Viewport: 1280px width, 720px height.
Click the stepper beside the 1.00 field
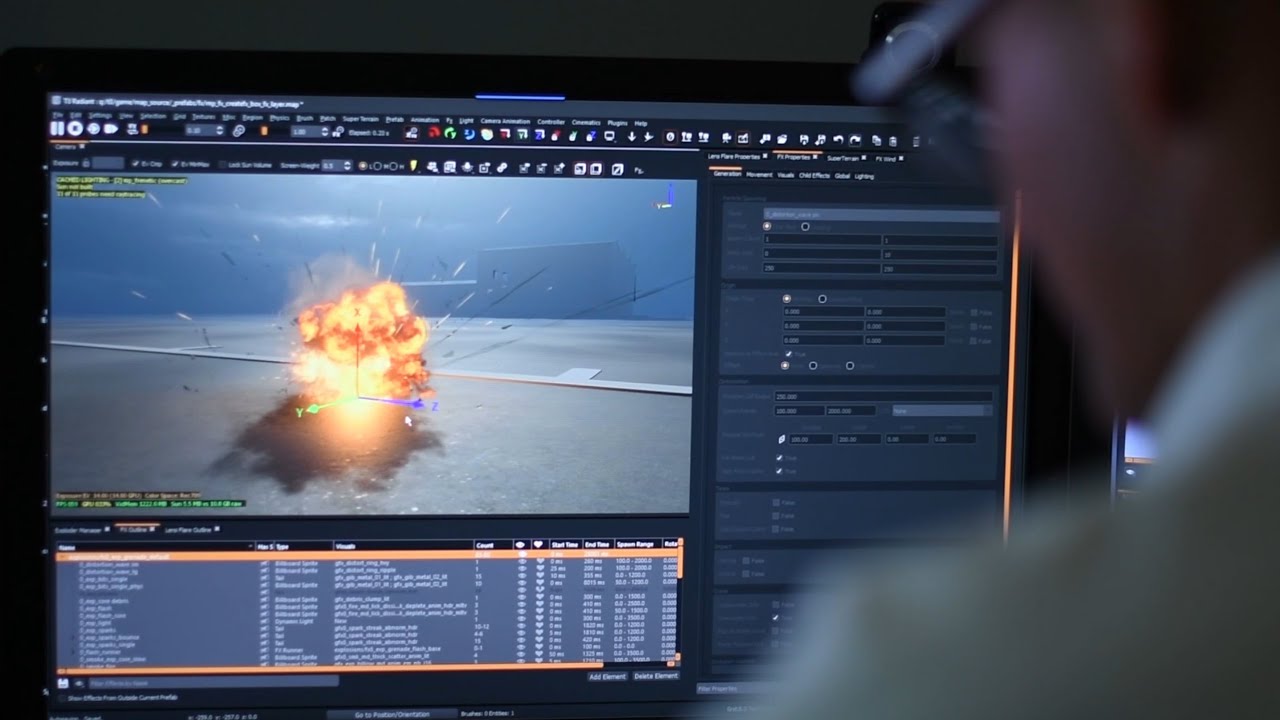pos(325,131)
